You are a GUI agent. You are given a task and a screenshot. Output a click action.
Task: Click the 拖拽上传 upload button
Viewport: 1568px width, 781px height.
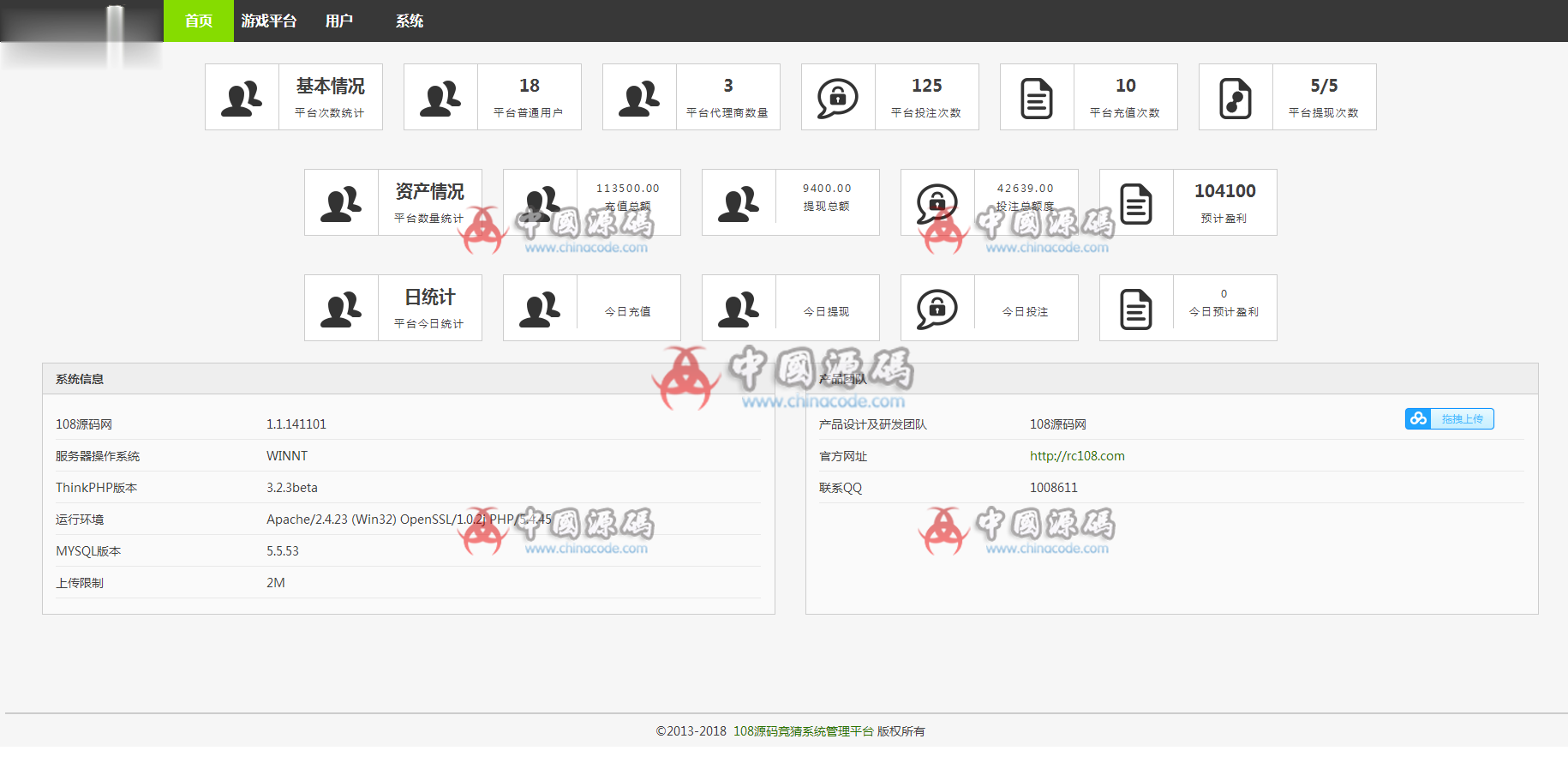click(x=1449, y=418)
